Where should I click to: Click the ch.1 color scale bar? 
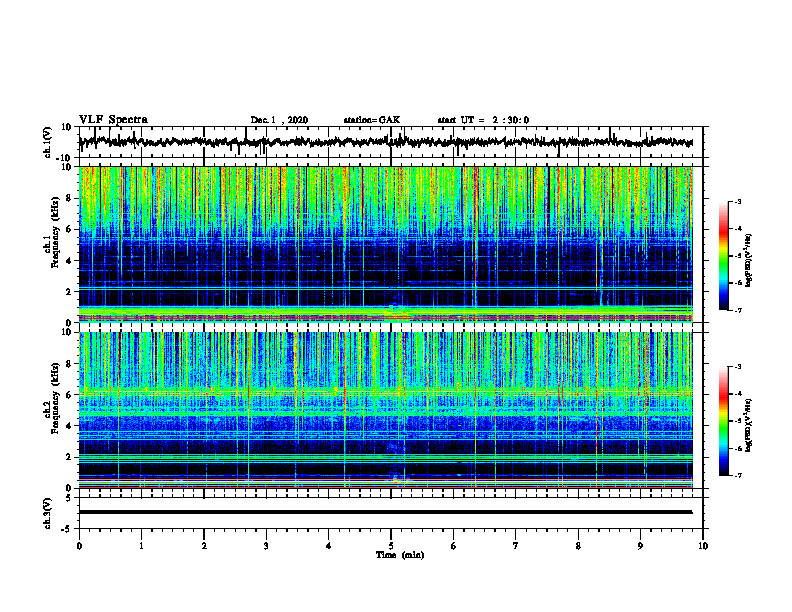724,256
